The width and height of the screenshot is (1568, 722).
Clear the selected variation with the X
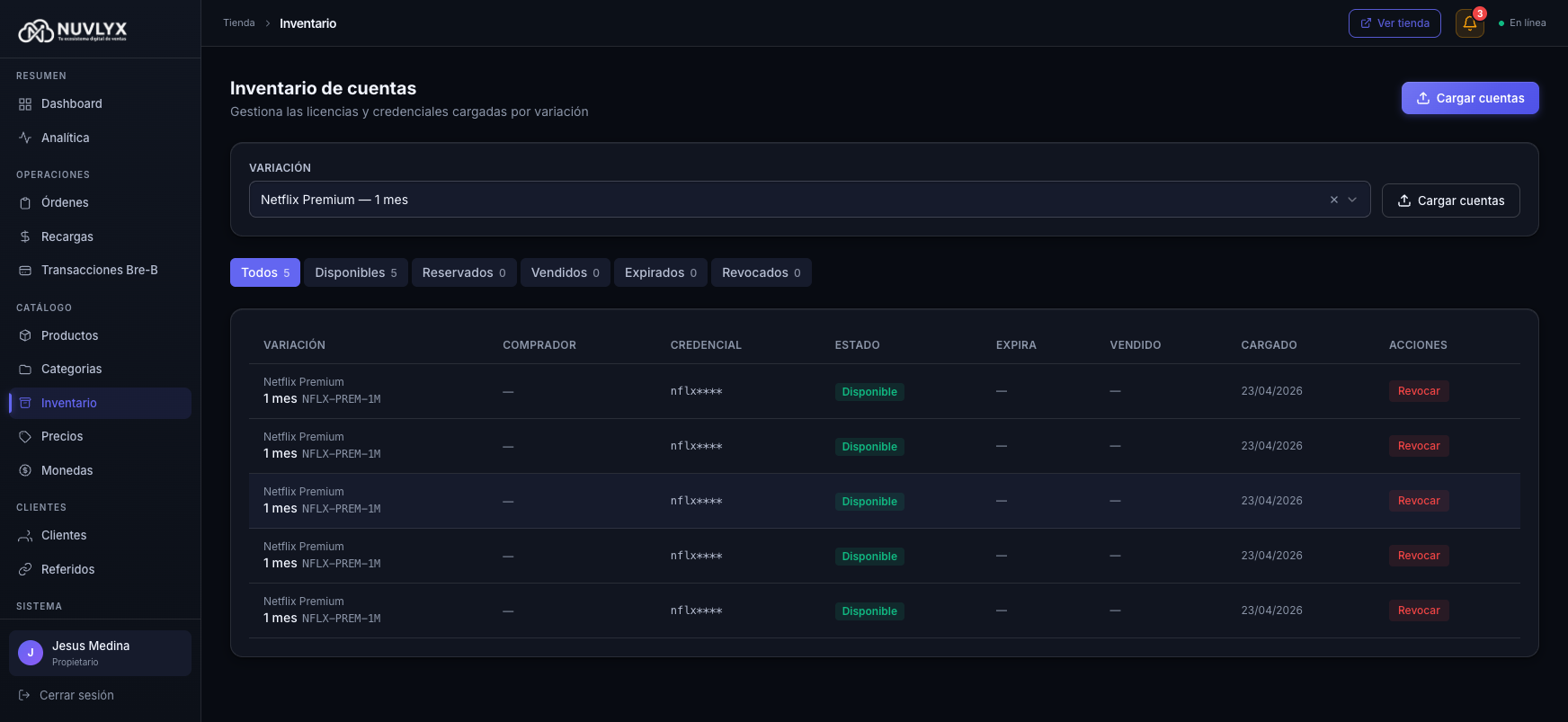coord(1334,200)
